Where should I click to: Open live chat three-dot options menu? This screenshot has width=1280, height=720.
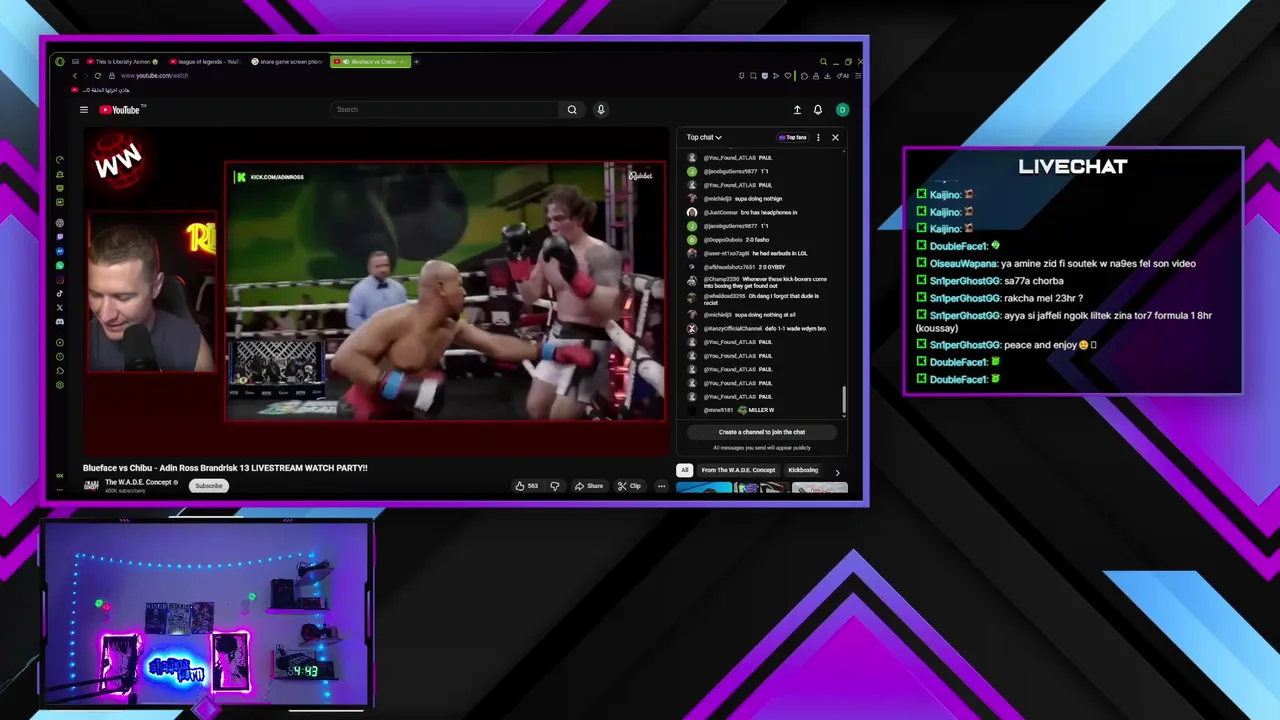818,137
